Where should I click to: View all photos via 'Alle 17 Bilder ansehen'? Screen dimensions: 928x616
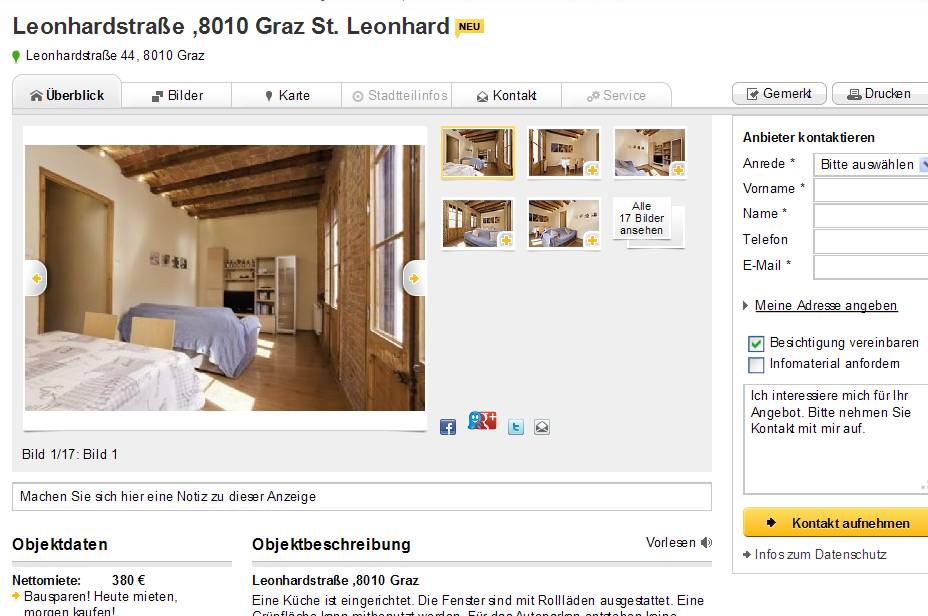[642, 218]
